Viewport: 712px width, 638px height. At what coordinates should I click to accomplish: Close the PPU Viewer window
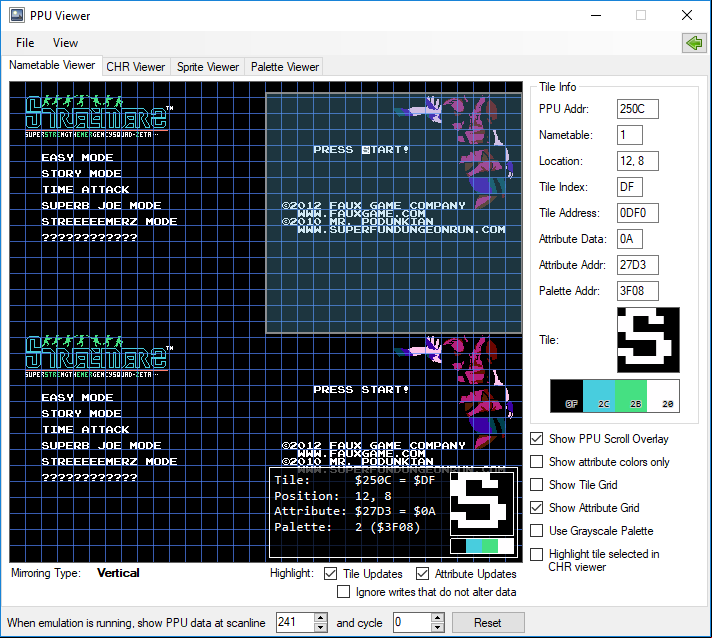[687, 15]
